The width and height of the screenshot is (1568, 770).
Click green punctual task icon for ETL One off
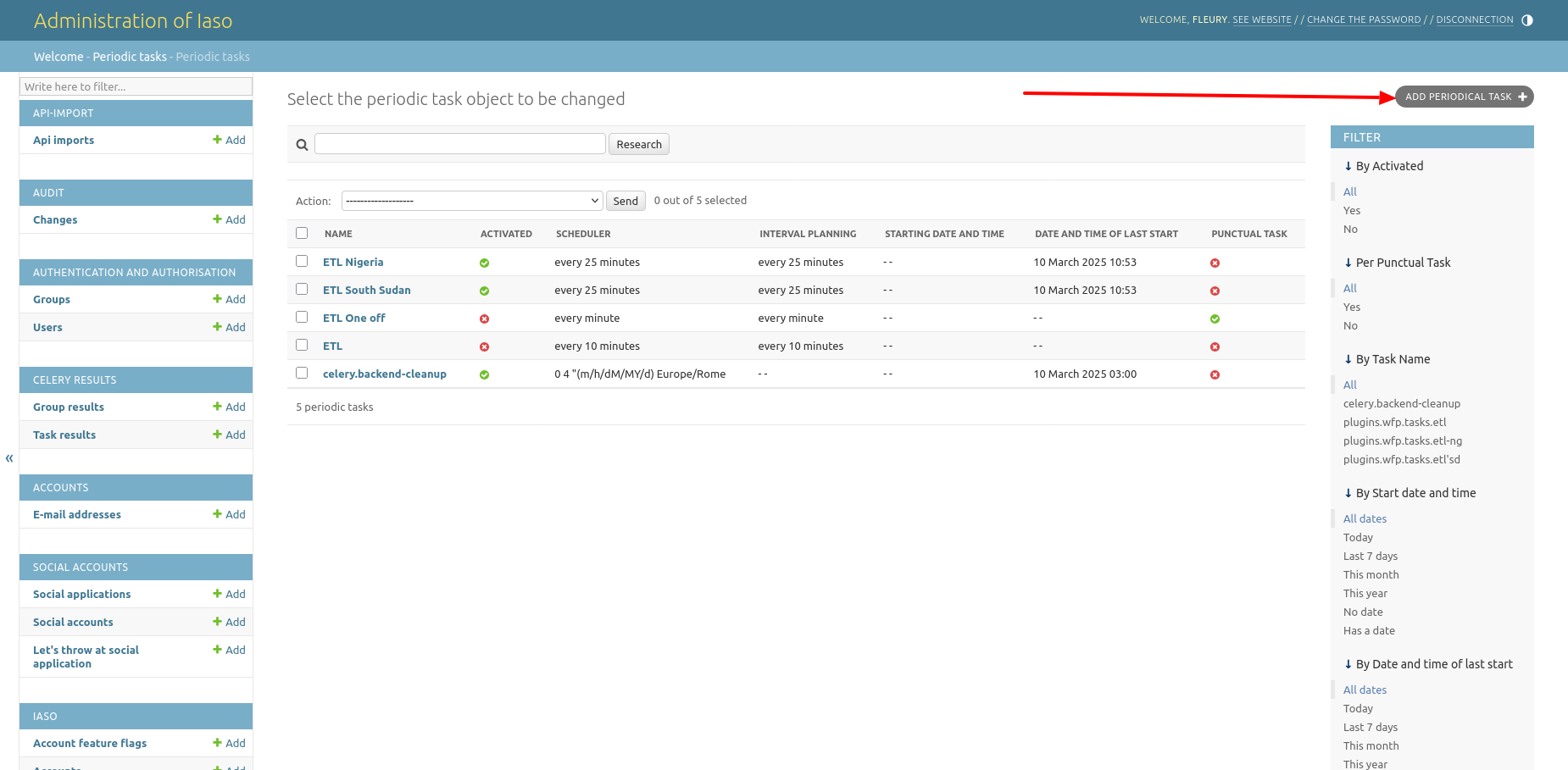[x=1215, y=319]
